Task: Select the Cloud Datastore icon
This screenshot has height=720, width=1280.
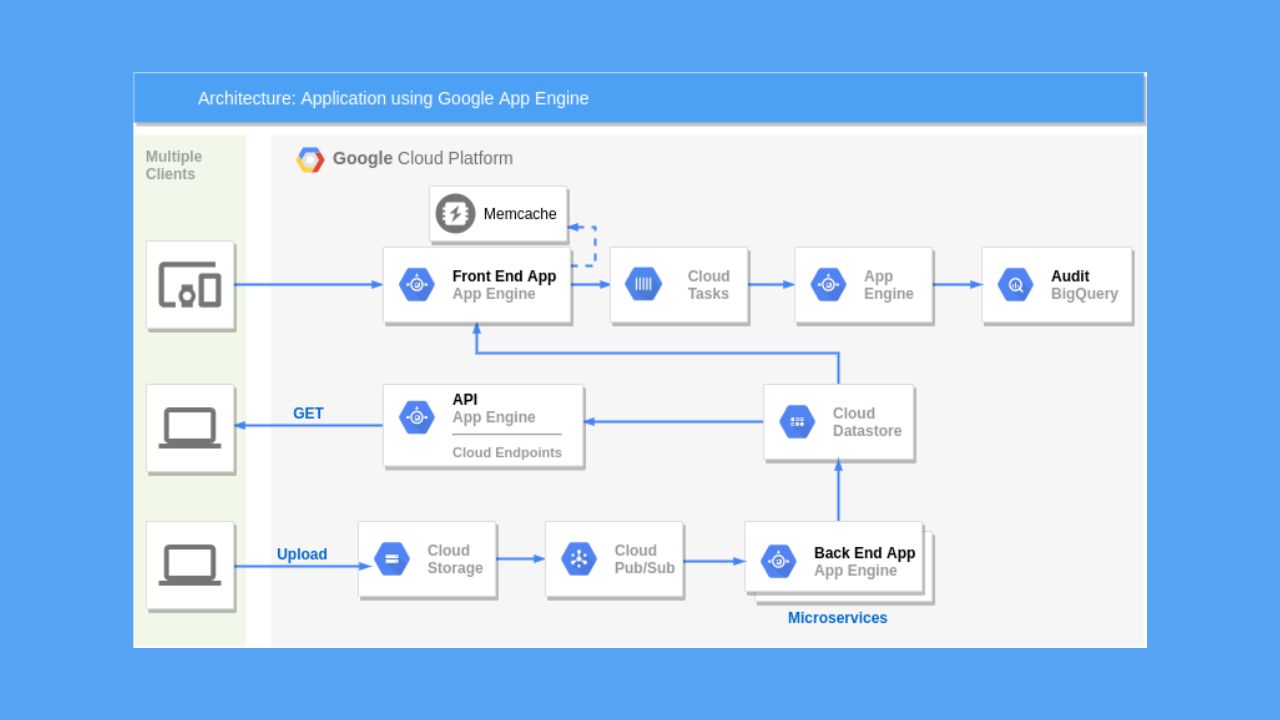Action: click(797, 421)
